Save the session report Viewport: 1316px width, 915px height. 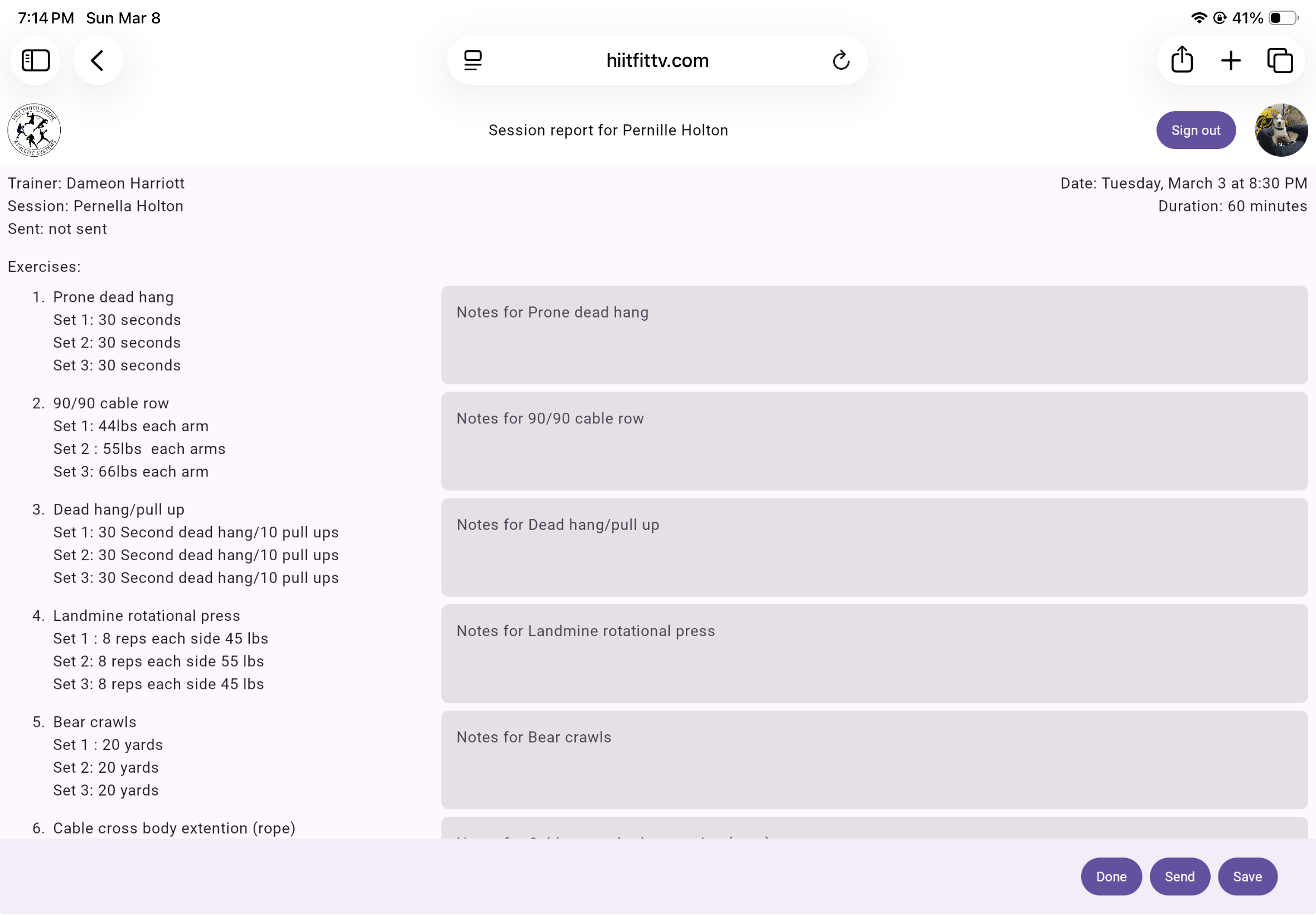tap(1247, 877)
